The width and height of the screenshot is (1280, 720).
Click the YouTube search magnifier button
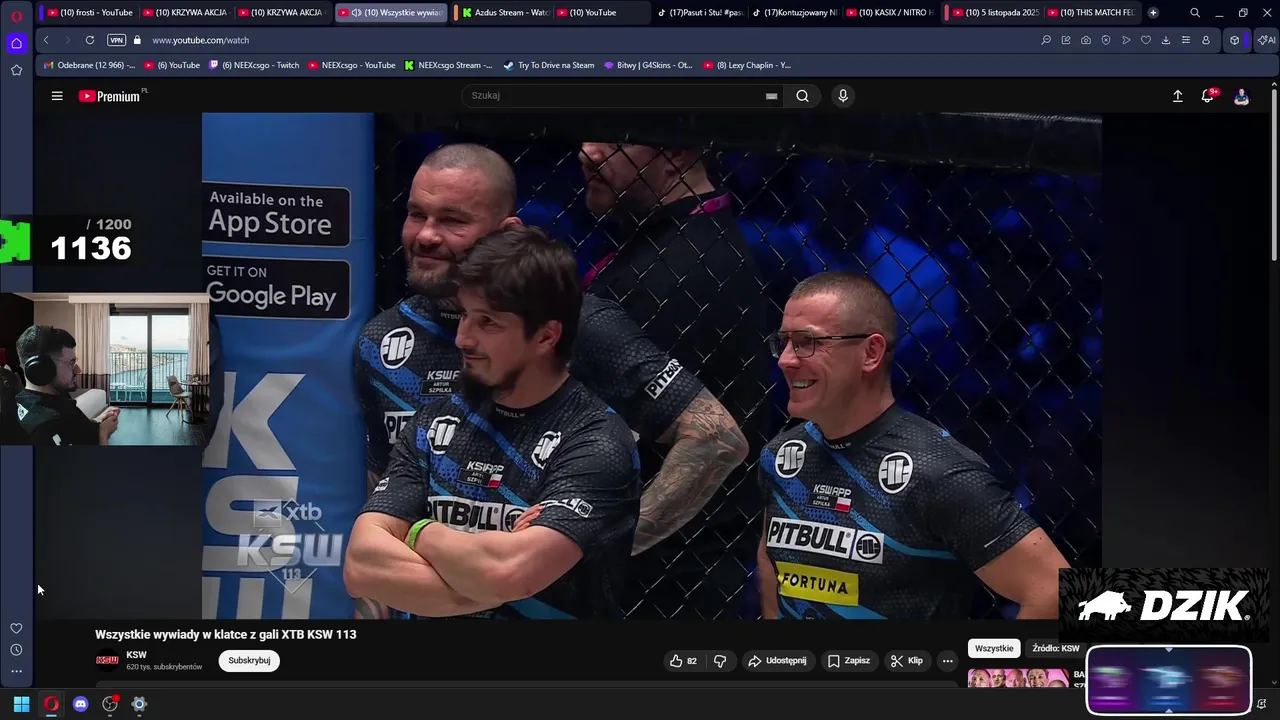click(x=802, y=96)
